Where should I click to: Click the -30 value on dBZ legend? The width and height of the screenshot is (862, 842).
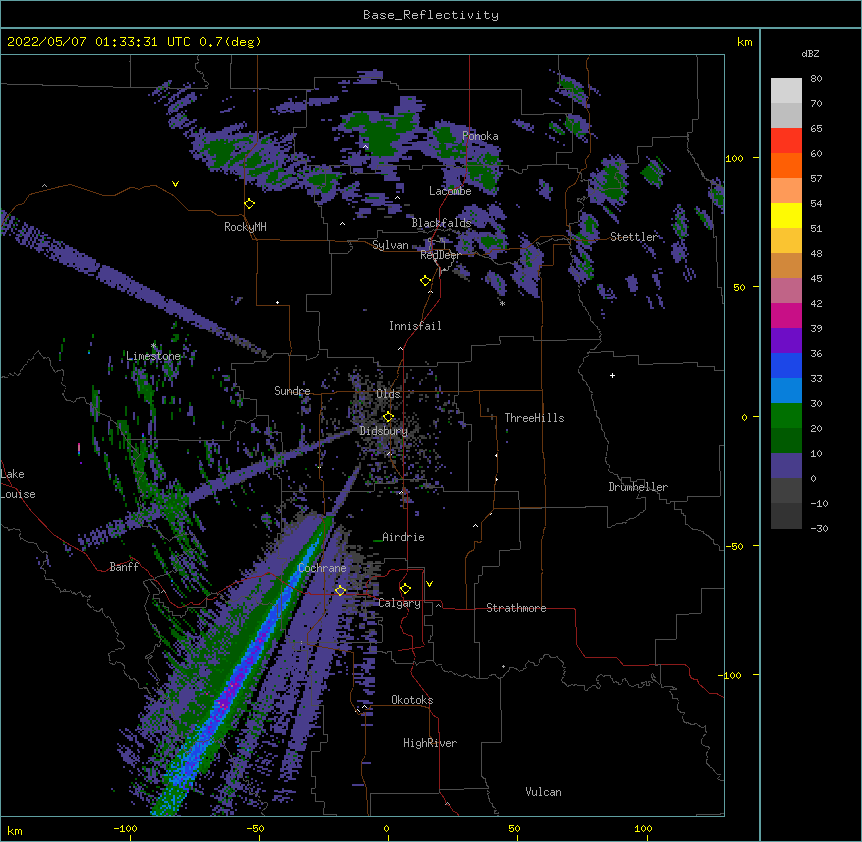tap(819, 528)
